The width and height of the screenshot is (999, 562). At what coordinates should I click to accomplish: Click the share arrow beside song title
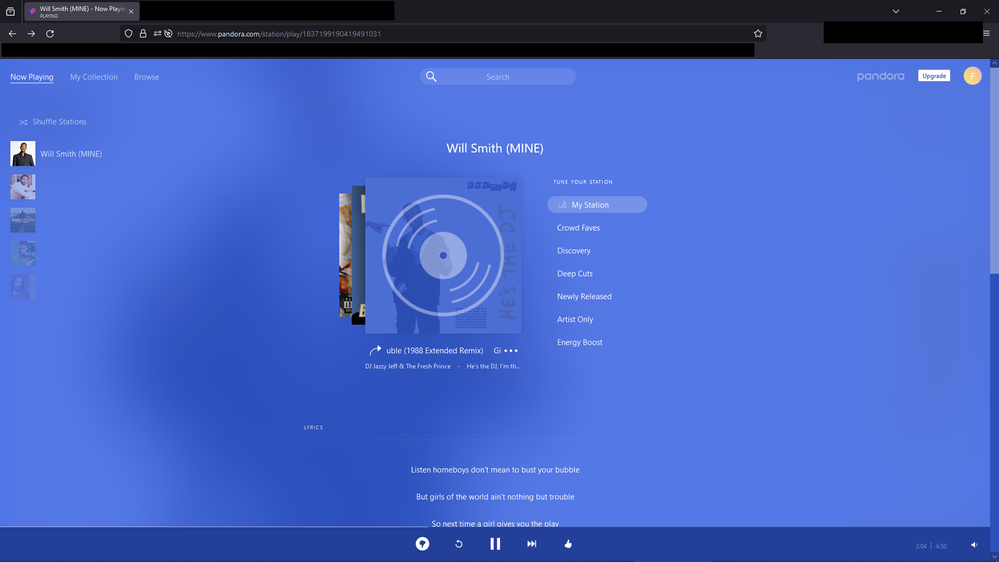pos(375,351)
